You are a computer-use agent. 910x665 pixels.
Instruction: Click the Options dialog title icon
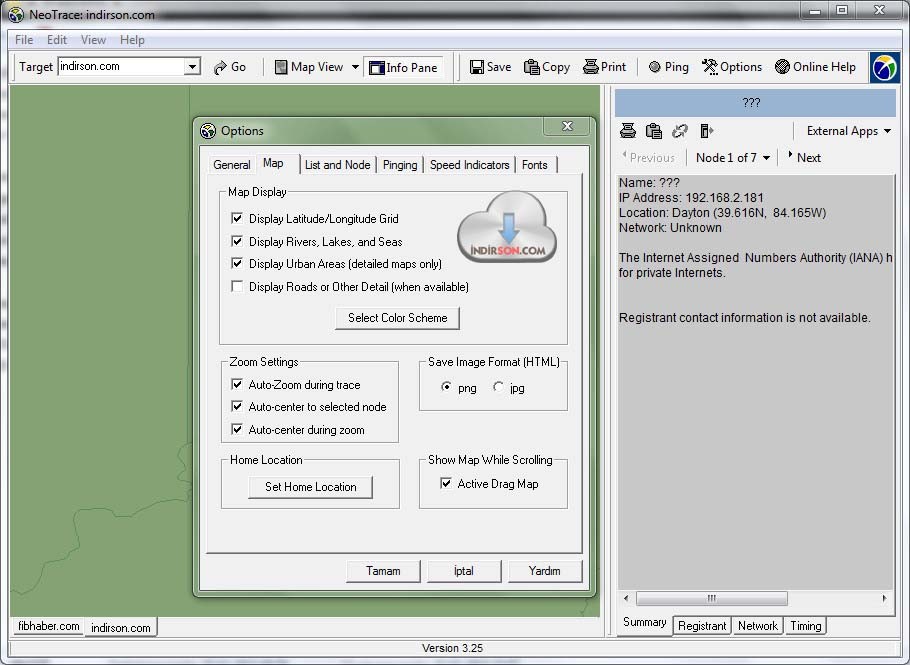point(208,131)
